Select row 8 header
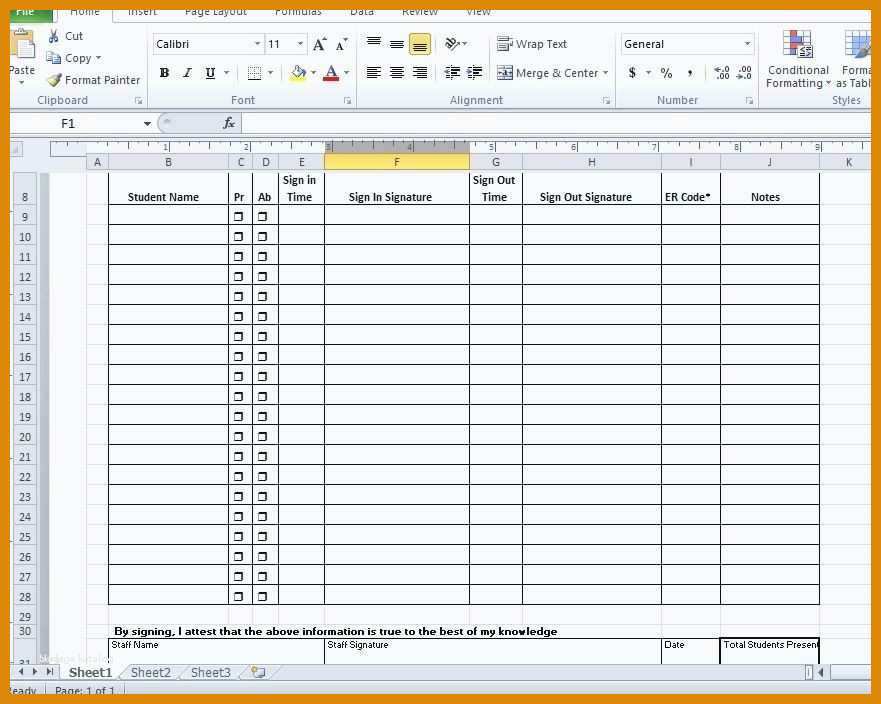 [25, 189]
